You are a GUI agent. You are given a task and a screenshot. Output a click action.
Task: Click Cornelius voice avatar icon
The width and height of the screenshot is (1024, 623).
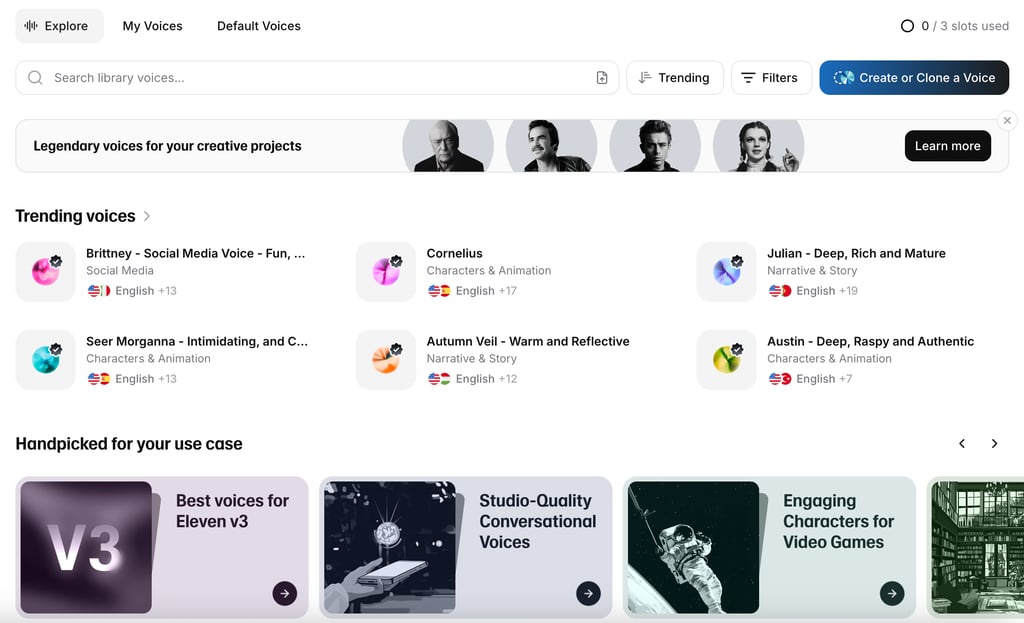coord(386,271)
